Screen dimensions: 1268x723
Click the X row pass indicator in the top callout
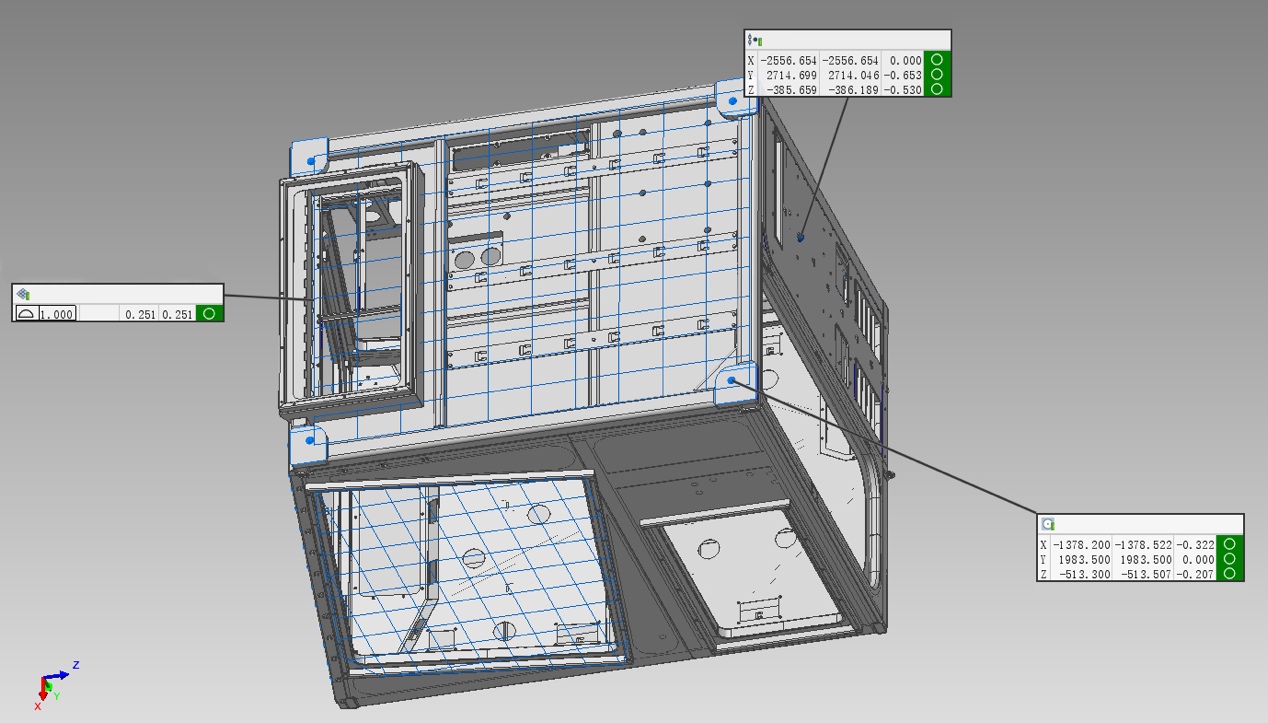pyautogui.click(x=937, y=60)
